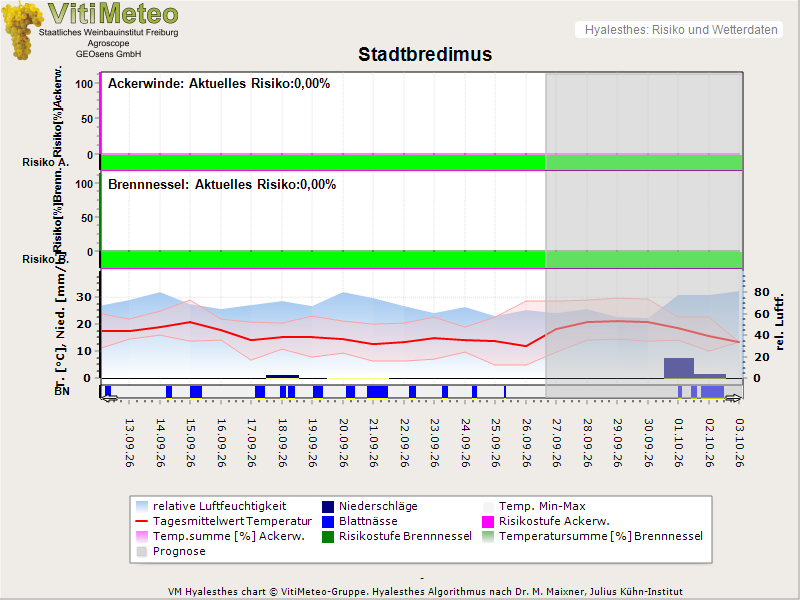The height and width of the screenshot is (600, 800).
Task: Click 'Staatliches Weinbauinstitut Freiburg' text
Action: pos(109,33)
